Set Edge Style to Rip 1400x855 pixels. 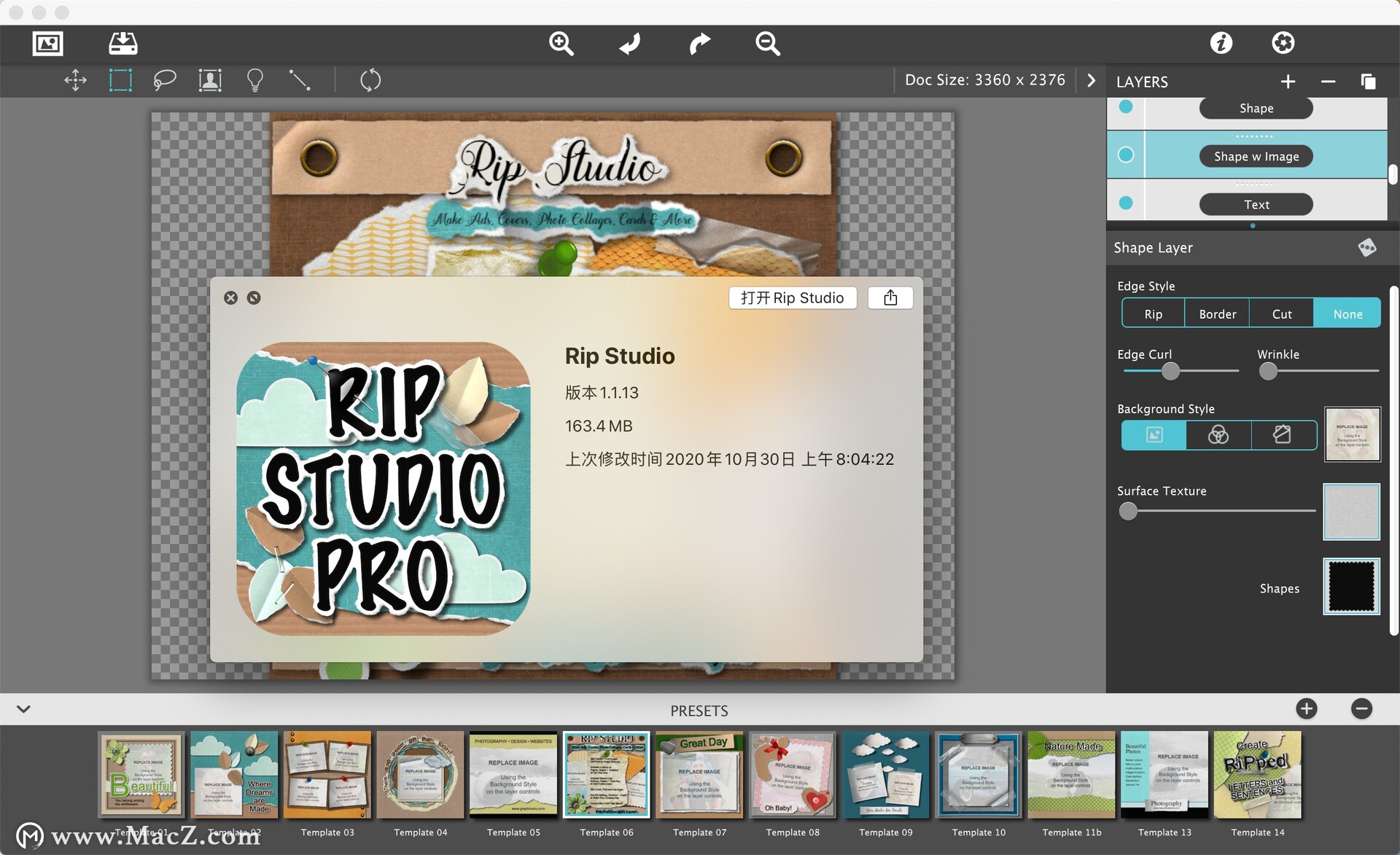click(x=1154, y=313)
